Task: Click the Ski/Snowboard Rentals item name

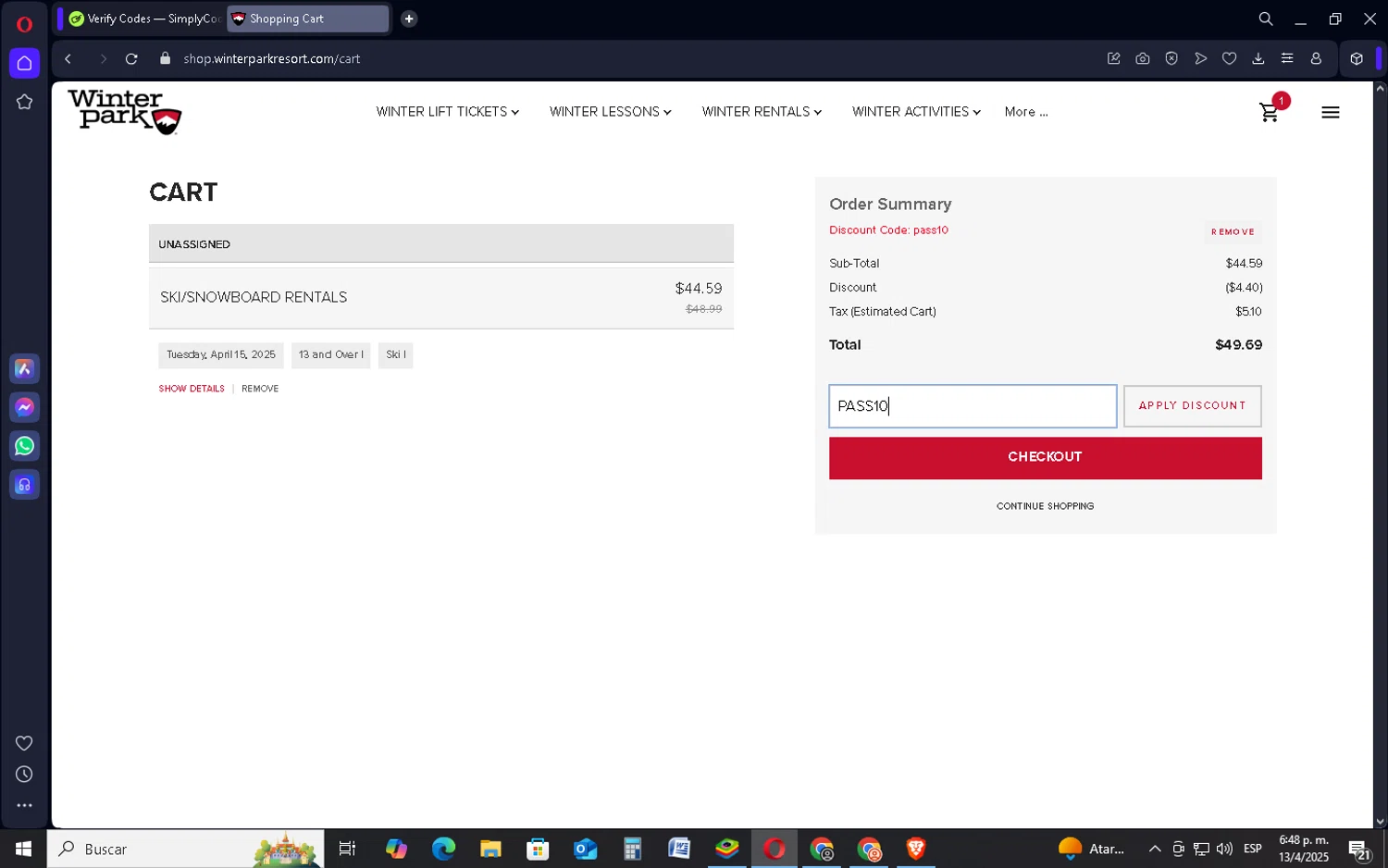Action: point(254,297)
